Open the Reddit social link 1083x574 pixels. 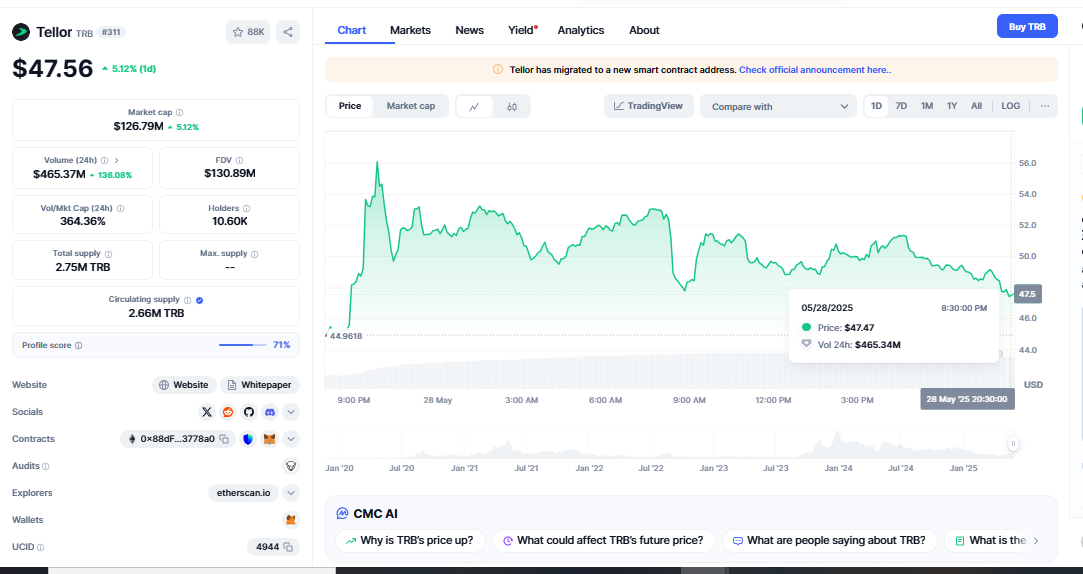(x=227, y=412)
